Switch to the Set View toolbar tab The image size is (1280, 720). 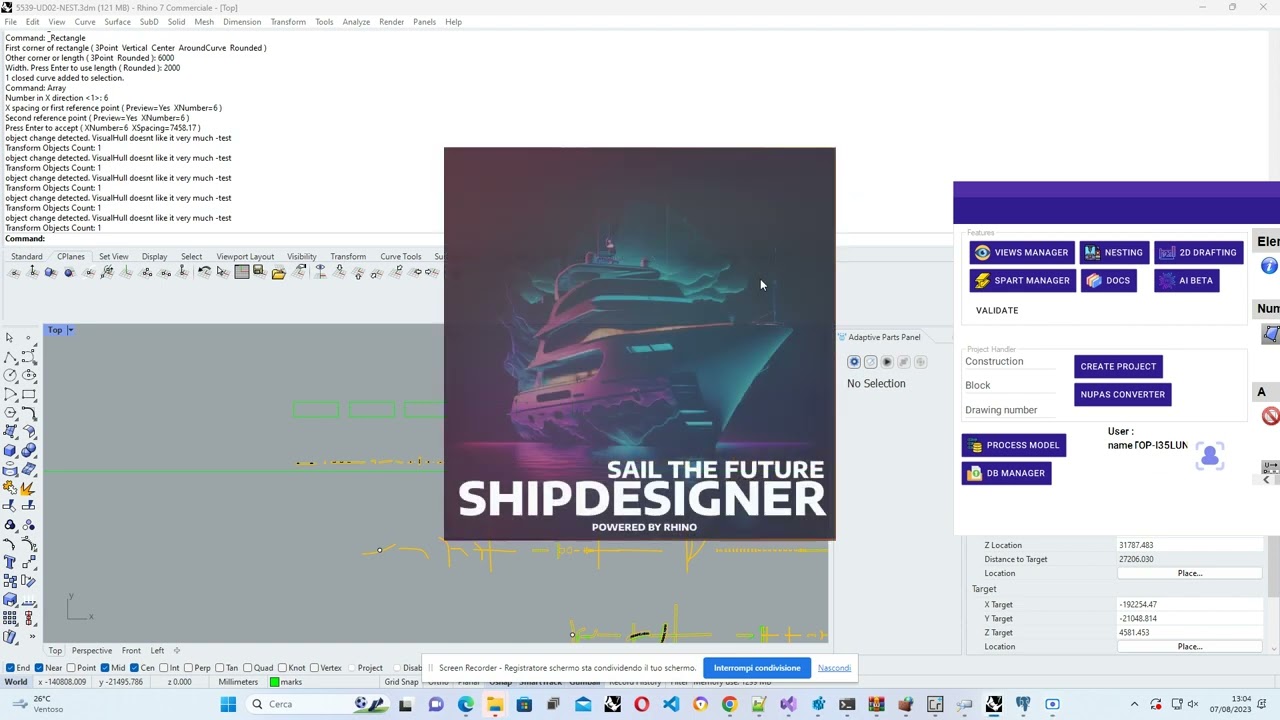[x=113, y=257]
